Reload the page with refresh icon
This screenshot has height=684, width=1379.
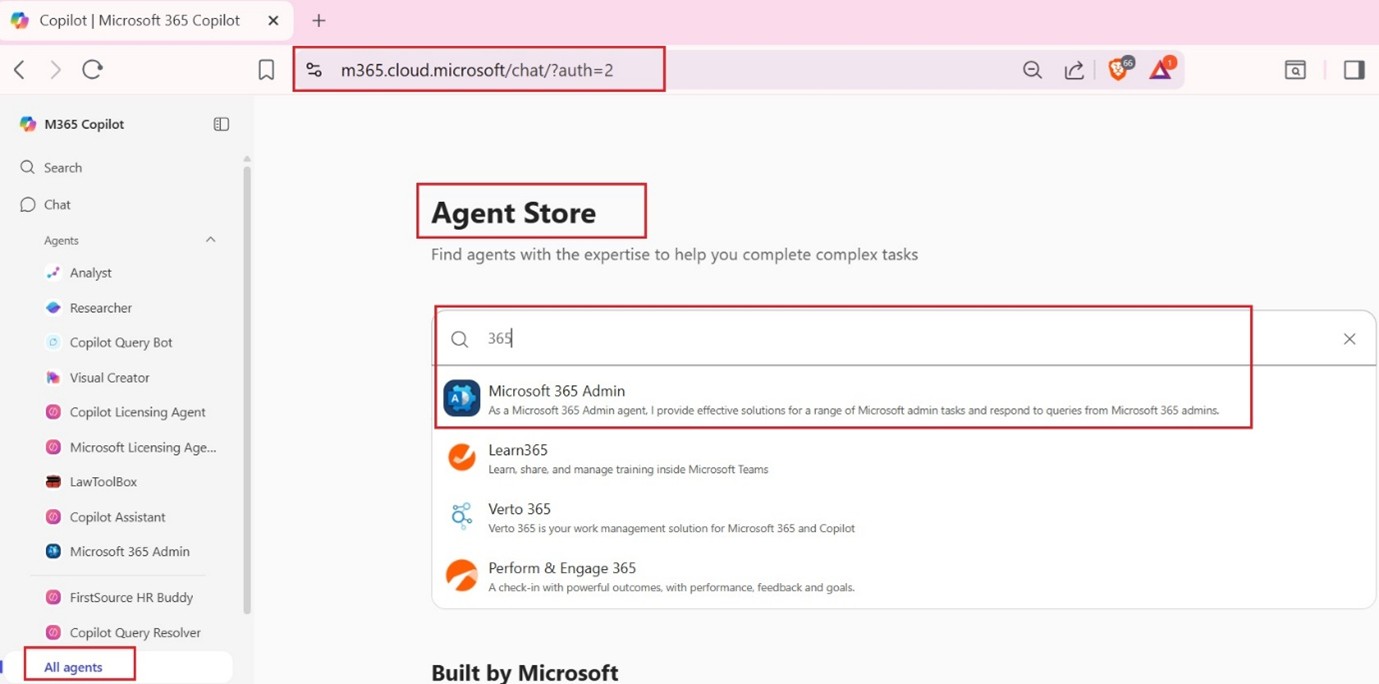[93, 69]
